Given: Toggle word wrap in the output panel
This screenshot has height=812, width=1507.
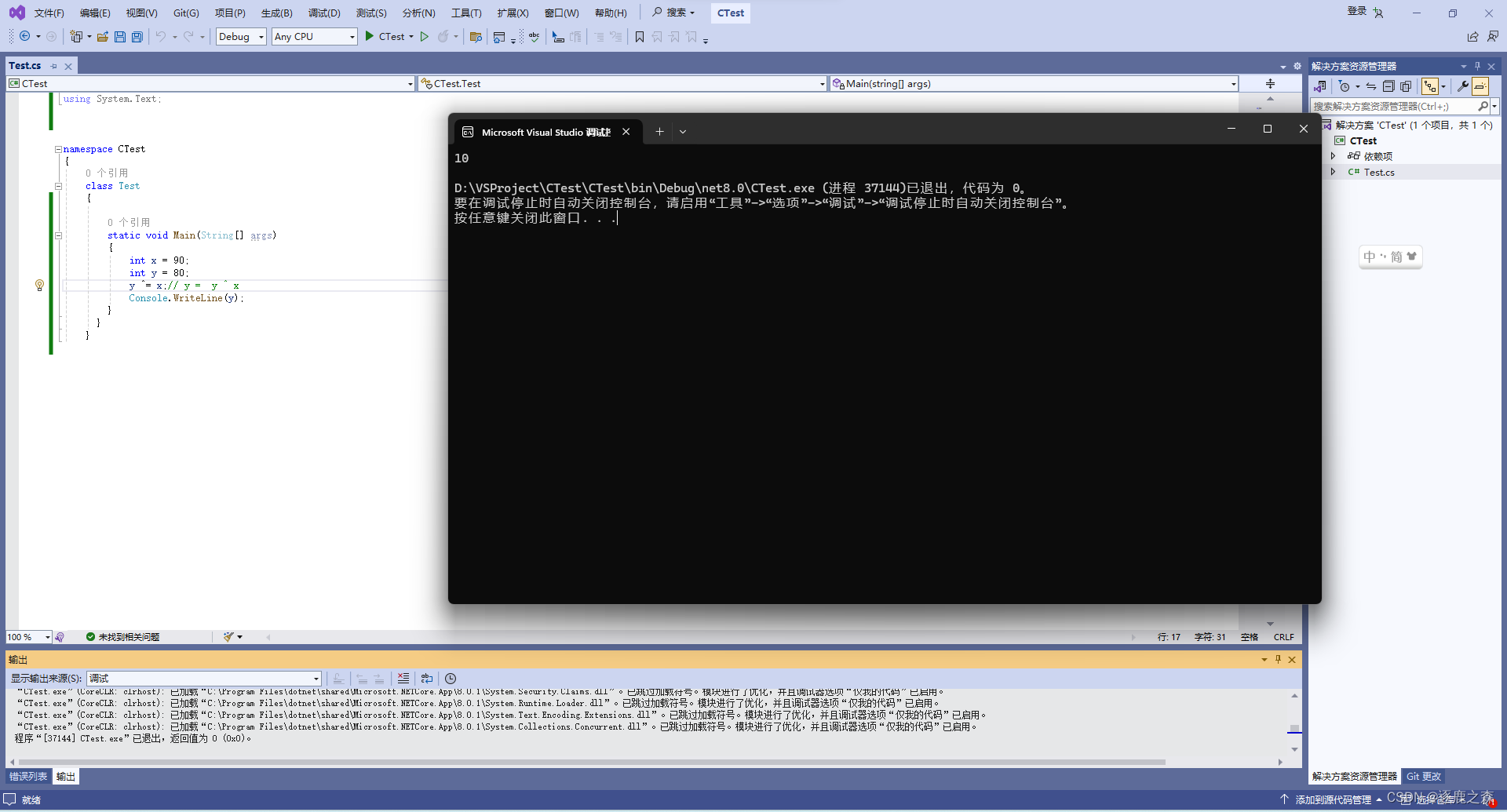Looking at the screenshot, I should [427, 679].
